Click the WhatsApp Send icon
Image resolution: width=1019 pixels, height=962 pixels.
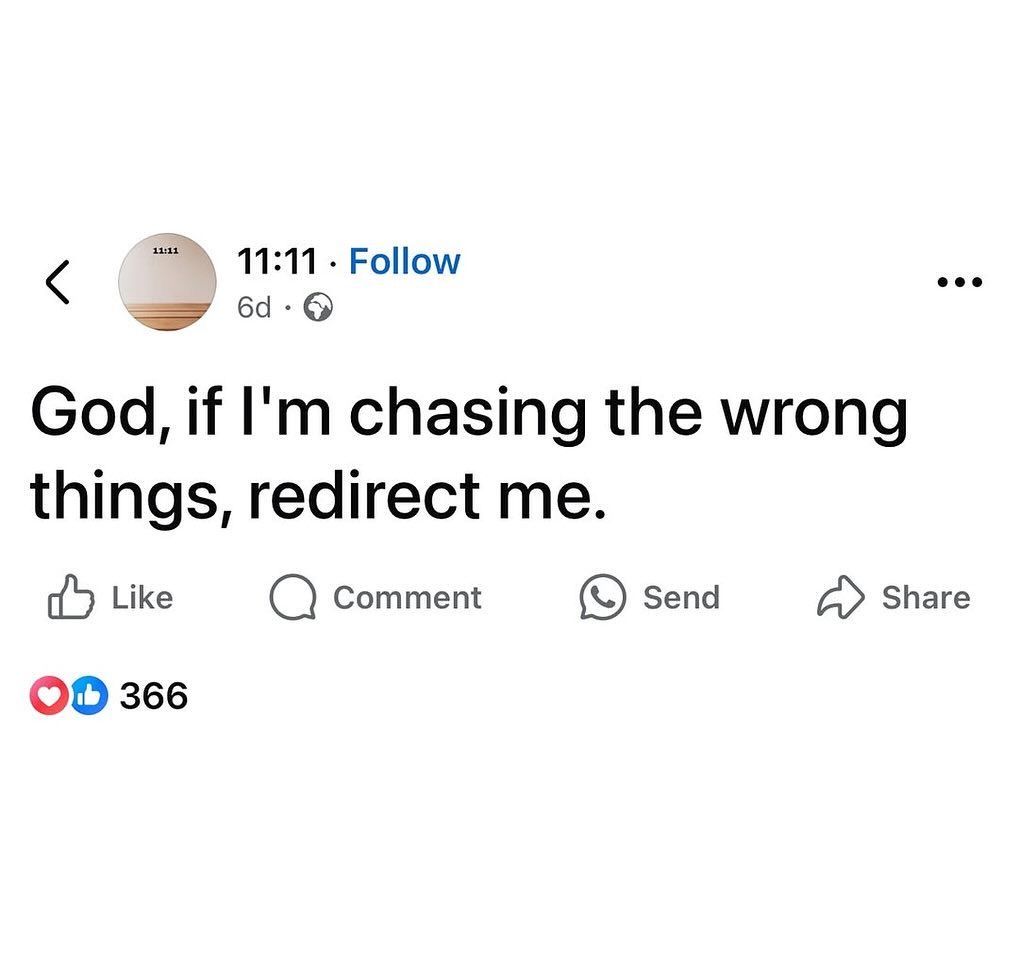pyautogui.click(x=603, y=598)
